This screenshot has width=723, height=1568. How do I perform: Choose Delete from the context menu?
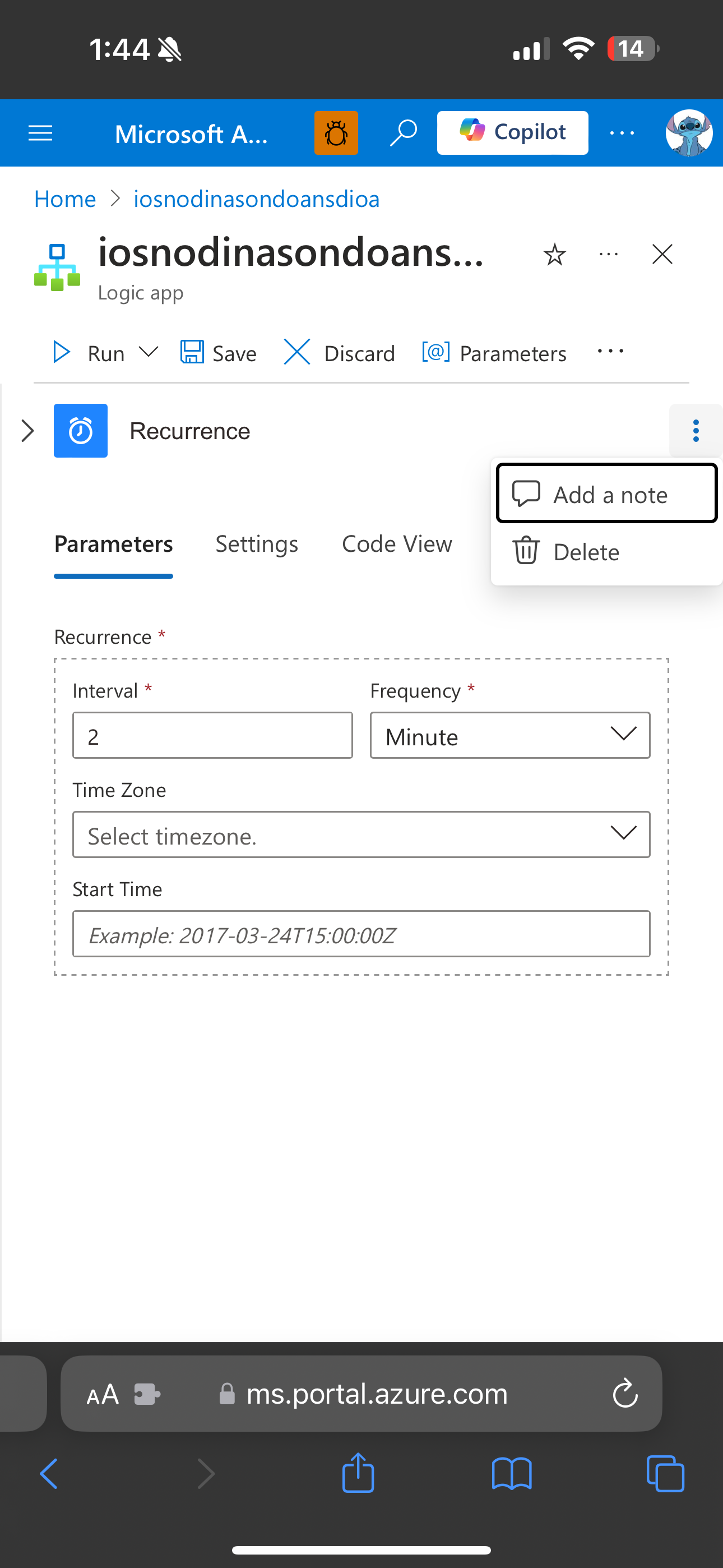607,552
